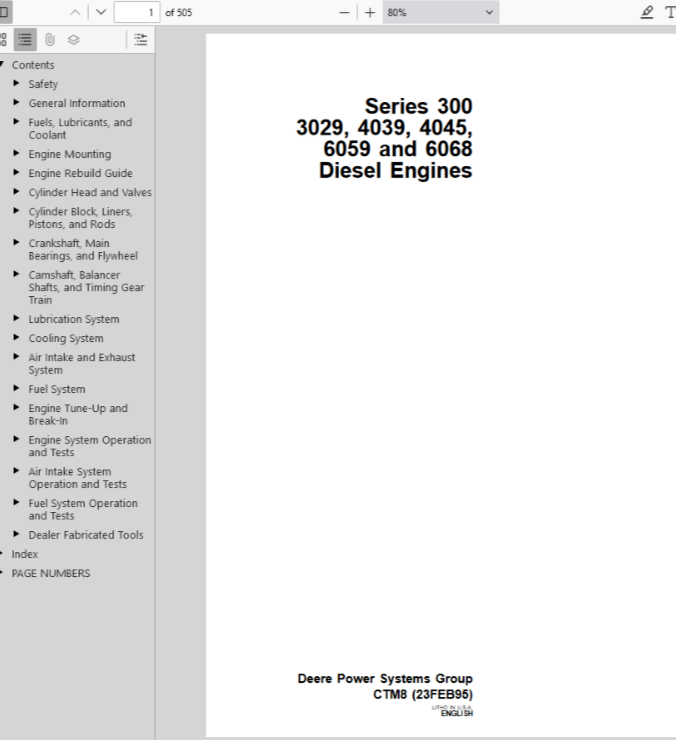Collapse the Contents outline node
Image resolution: width=676 pixels, height=740 pixels.
(x=2, y=64)
